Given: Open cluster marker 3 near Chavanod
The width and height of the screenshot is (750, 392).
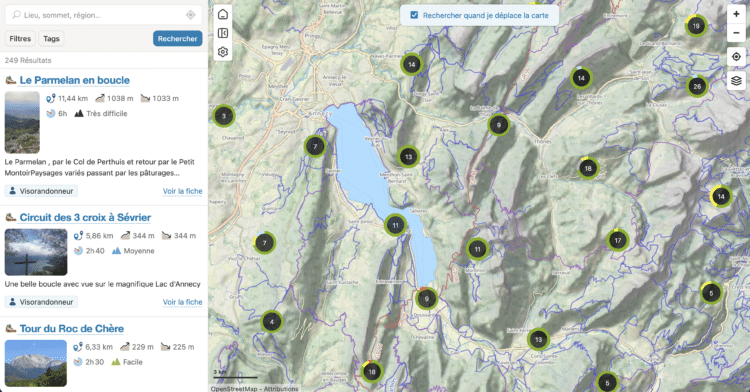Looking at the screenshot, I should tap(223, 116).
